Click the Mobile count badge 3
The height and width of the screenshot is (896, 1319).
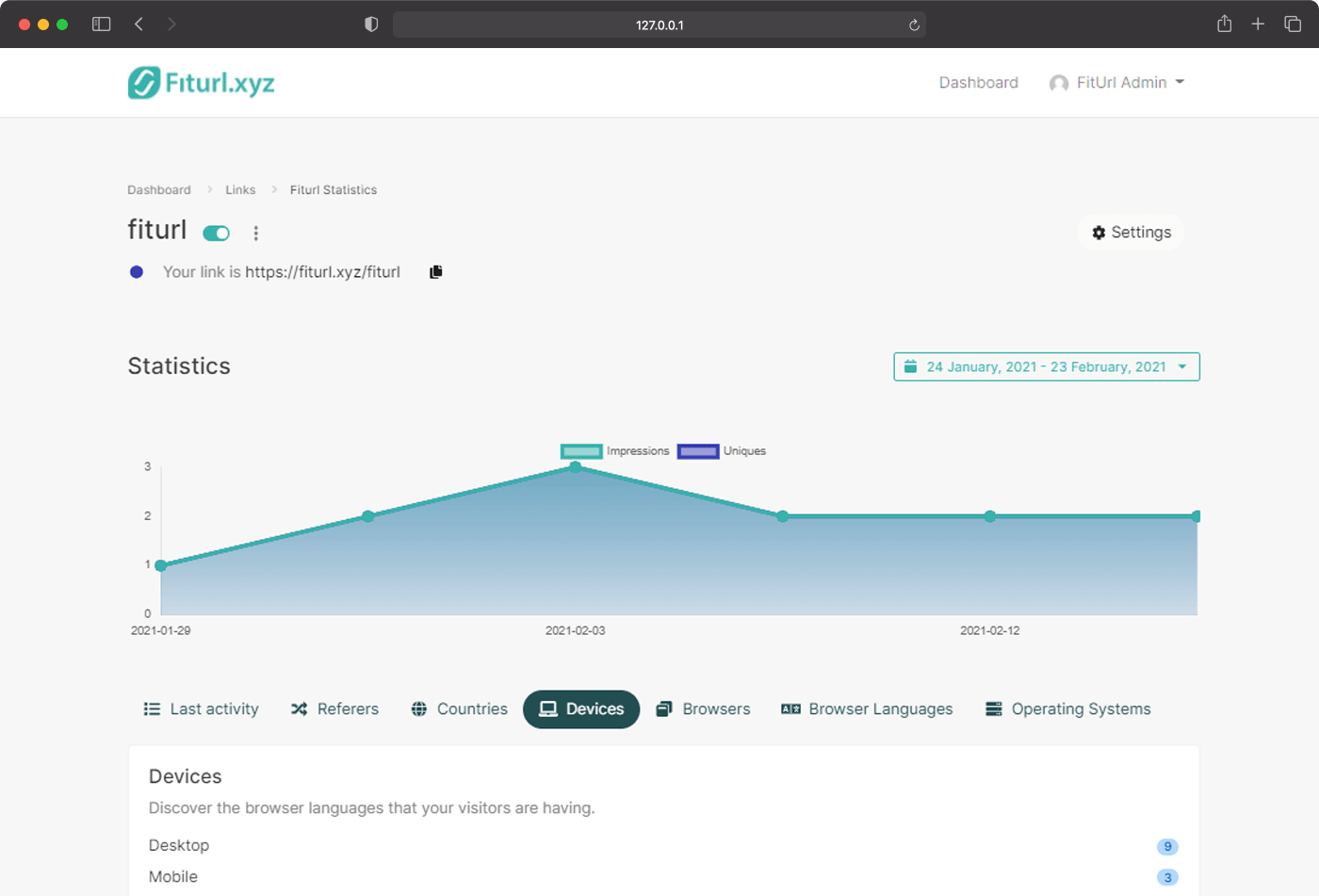[1167, 877]
